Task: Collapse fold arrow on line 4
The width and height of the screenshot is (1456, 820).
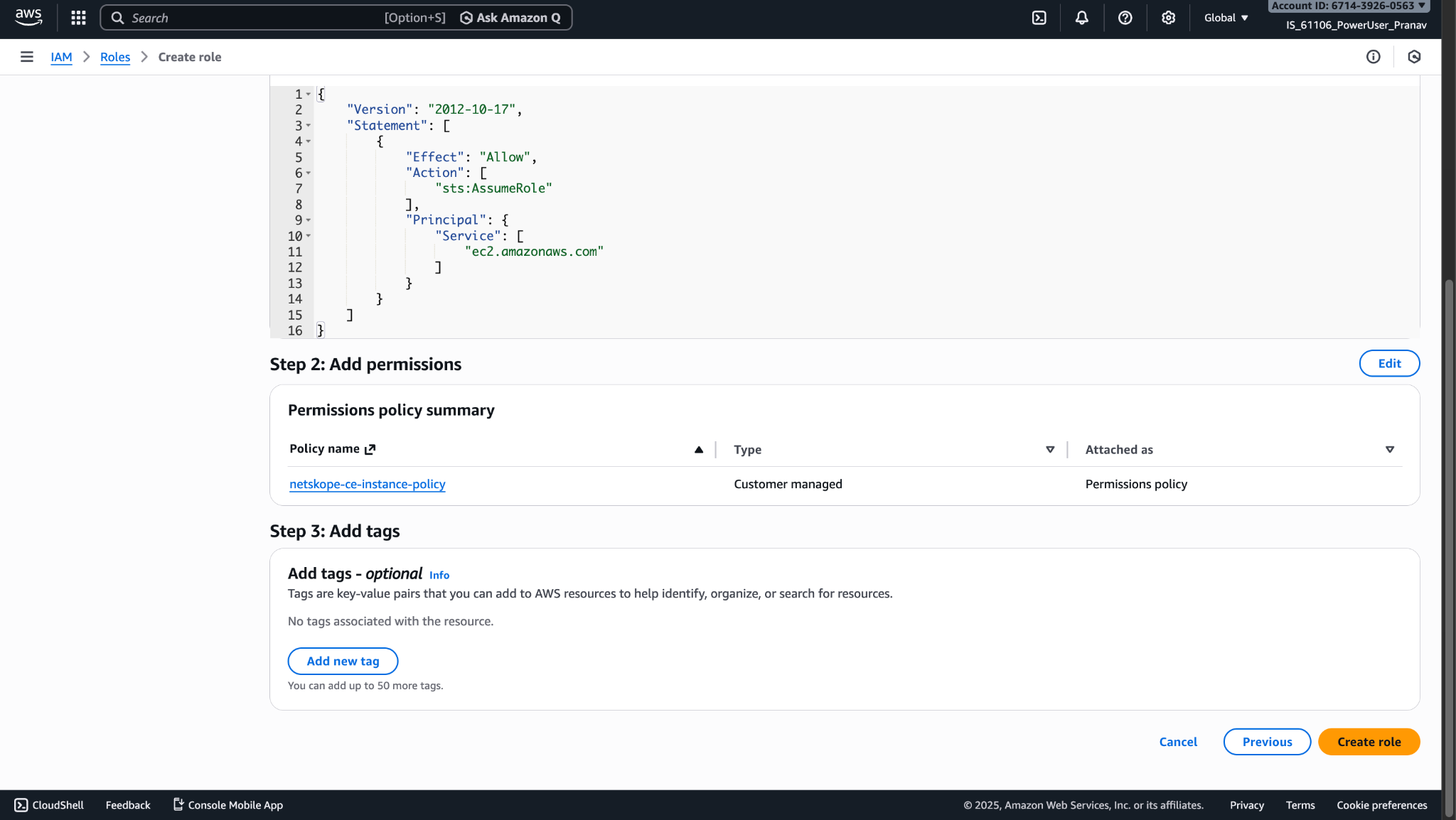Action: pyautogui.click(x=309, y=141)
